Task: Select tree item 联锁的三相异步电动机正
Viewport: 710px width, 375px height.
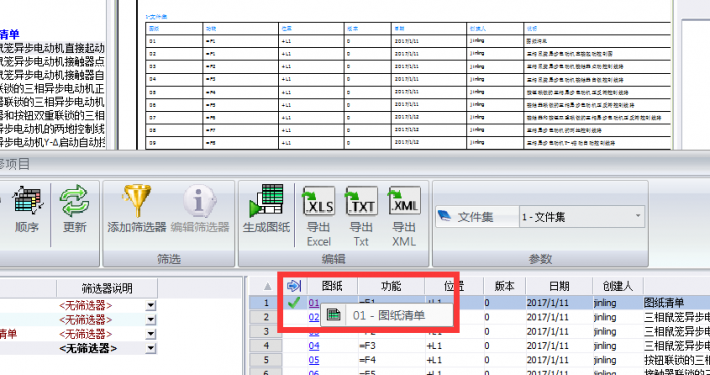Action: coord(53,88)
